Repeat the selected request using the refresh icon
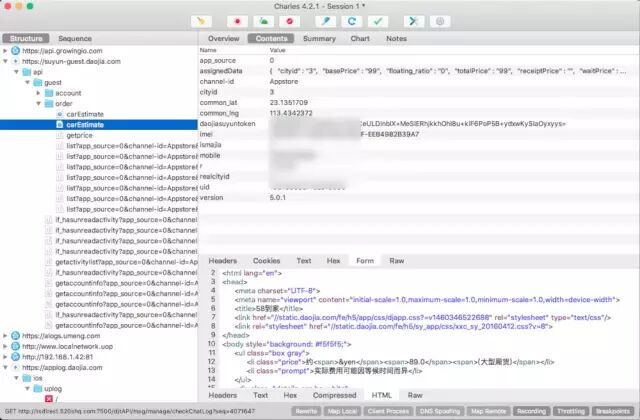Viewport: 640px width, 420px height. click(351, 21)
